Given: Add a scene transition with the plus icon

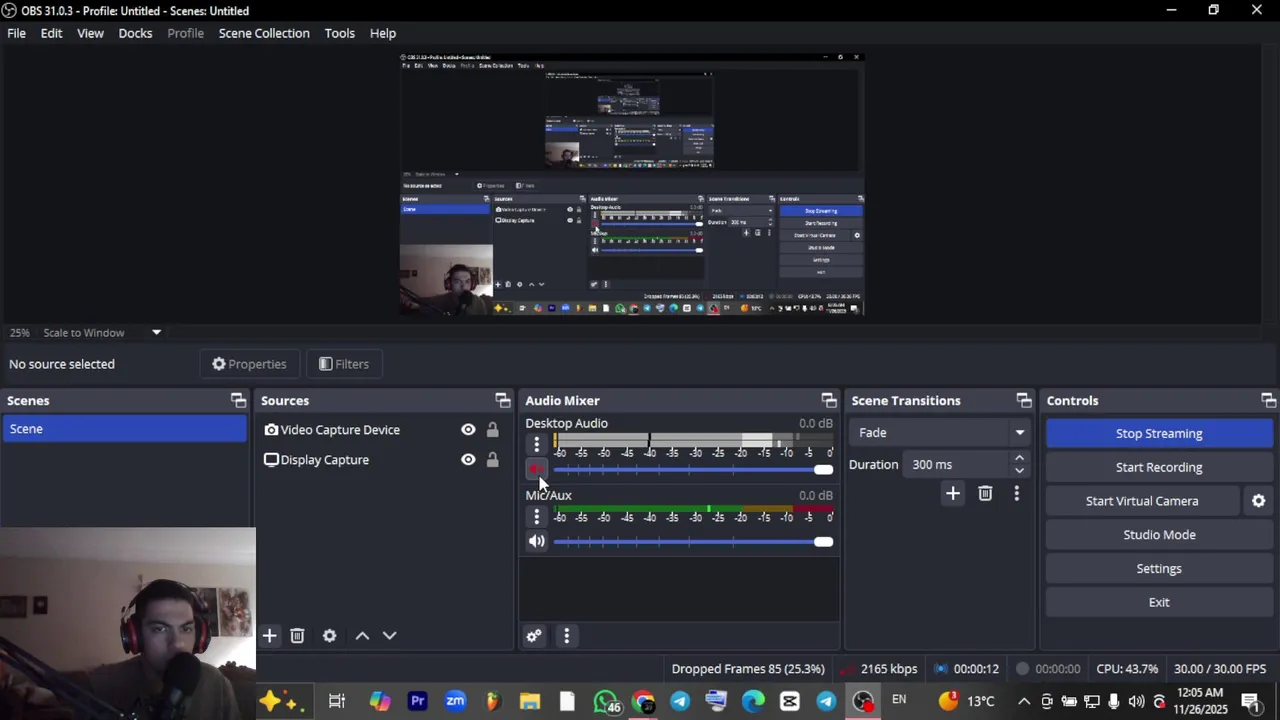Looking at the screenshot, I should click(953, 493).
